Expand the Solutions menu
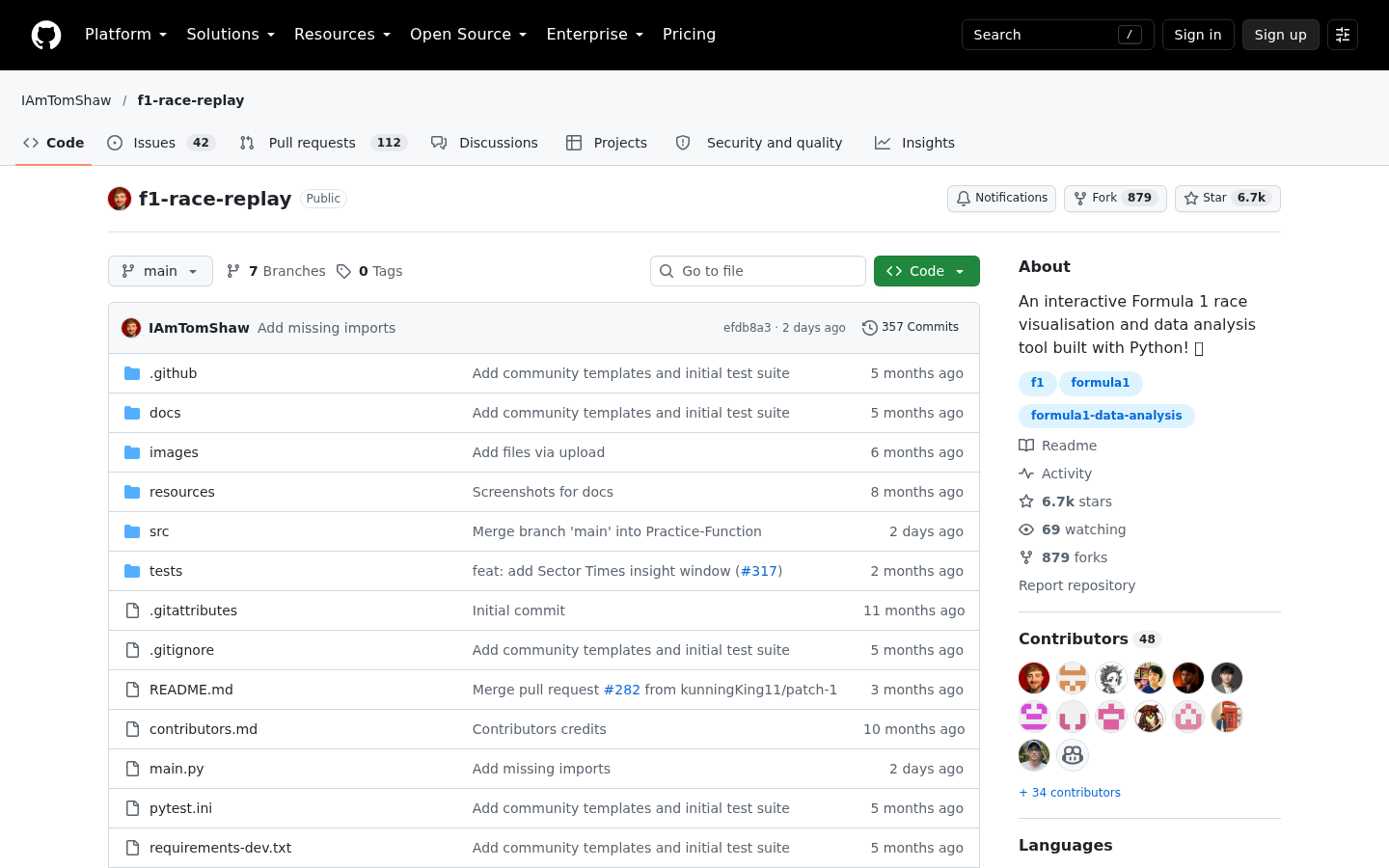 coord(231,35)
